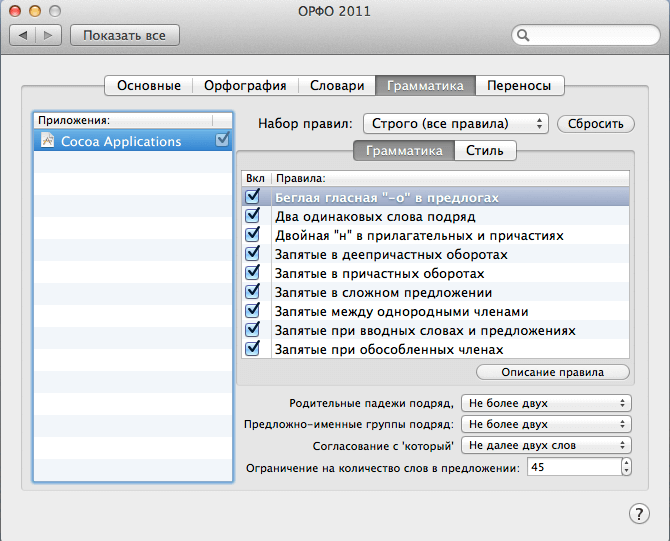Click the Описание правила button
The width and height of the screenshot is (670, 541).
pos(552,372)
